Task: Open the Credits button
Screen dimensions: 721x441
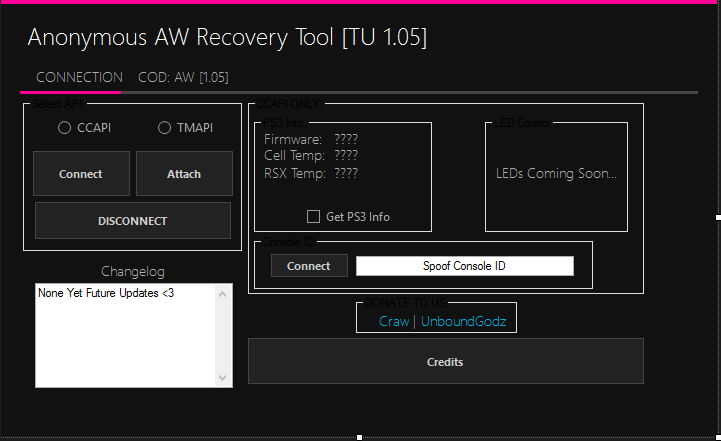Action: (x=446, y=361)
